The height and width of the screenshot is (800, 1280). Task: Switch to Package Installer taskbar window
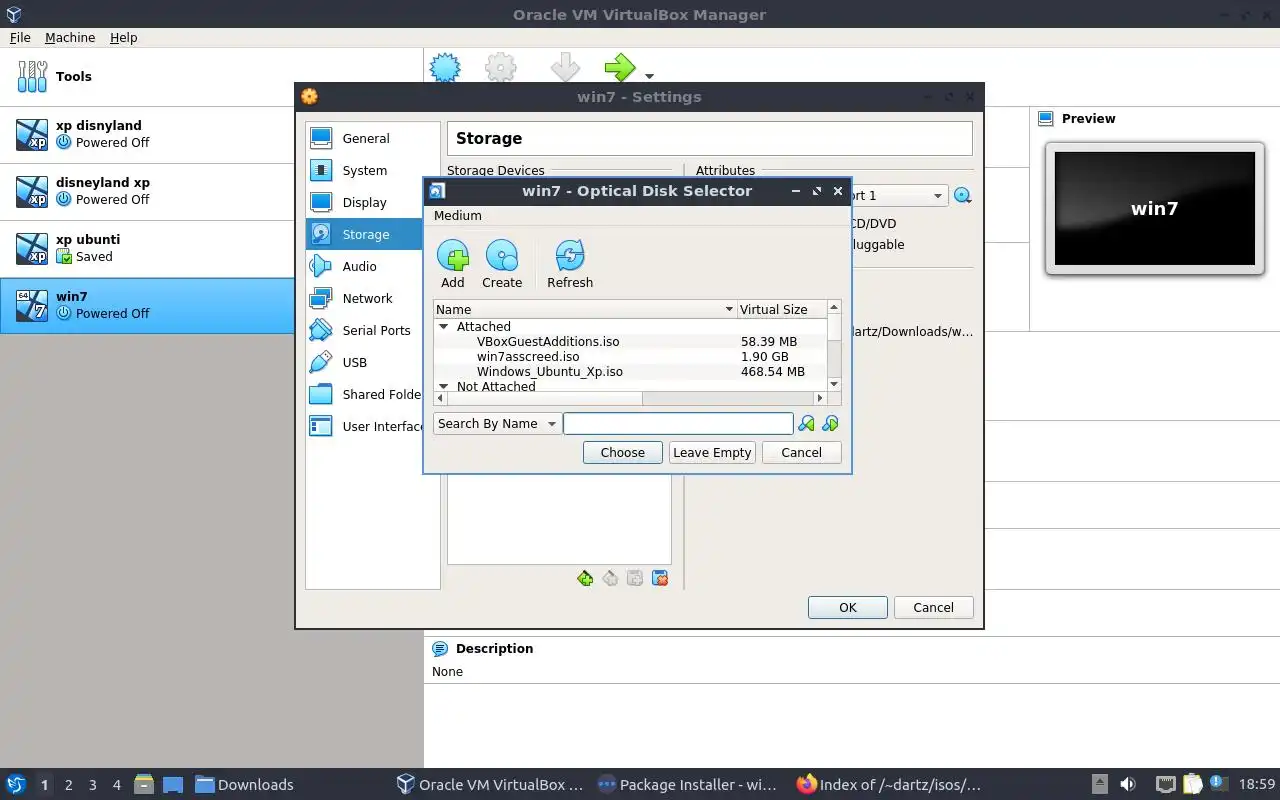point(688,785)
